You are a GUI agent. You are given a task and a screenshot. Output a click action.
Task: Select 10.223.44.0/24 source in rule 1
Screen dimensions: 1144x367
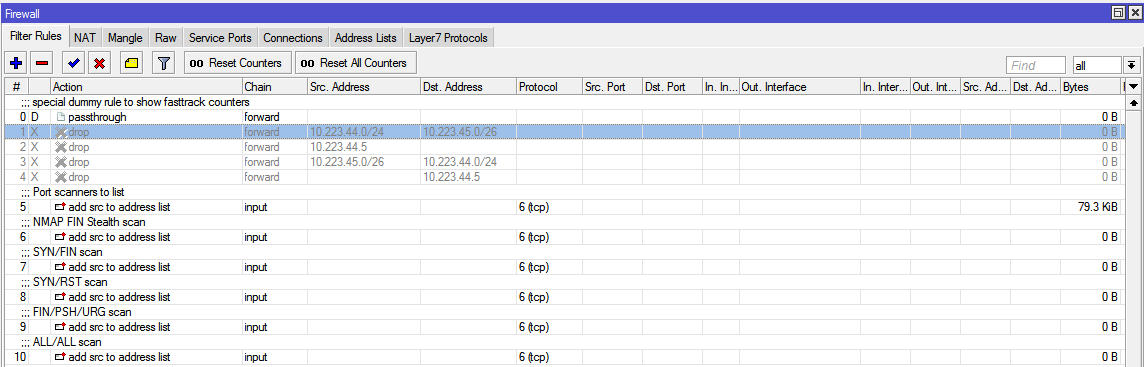click(x=347, y=132)
